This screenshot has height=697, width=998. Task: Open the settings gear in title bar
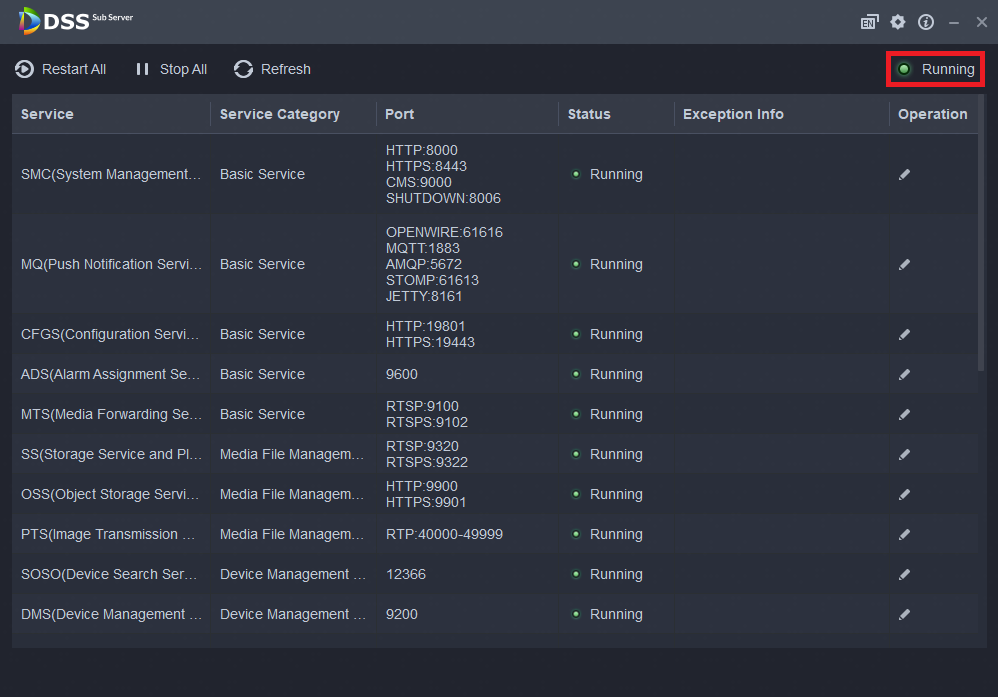tap(898, 22)
